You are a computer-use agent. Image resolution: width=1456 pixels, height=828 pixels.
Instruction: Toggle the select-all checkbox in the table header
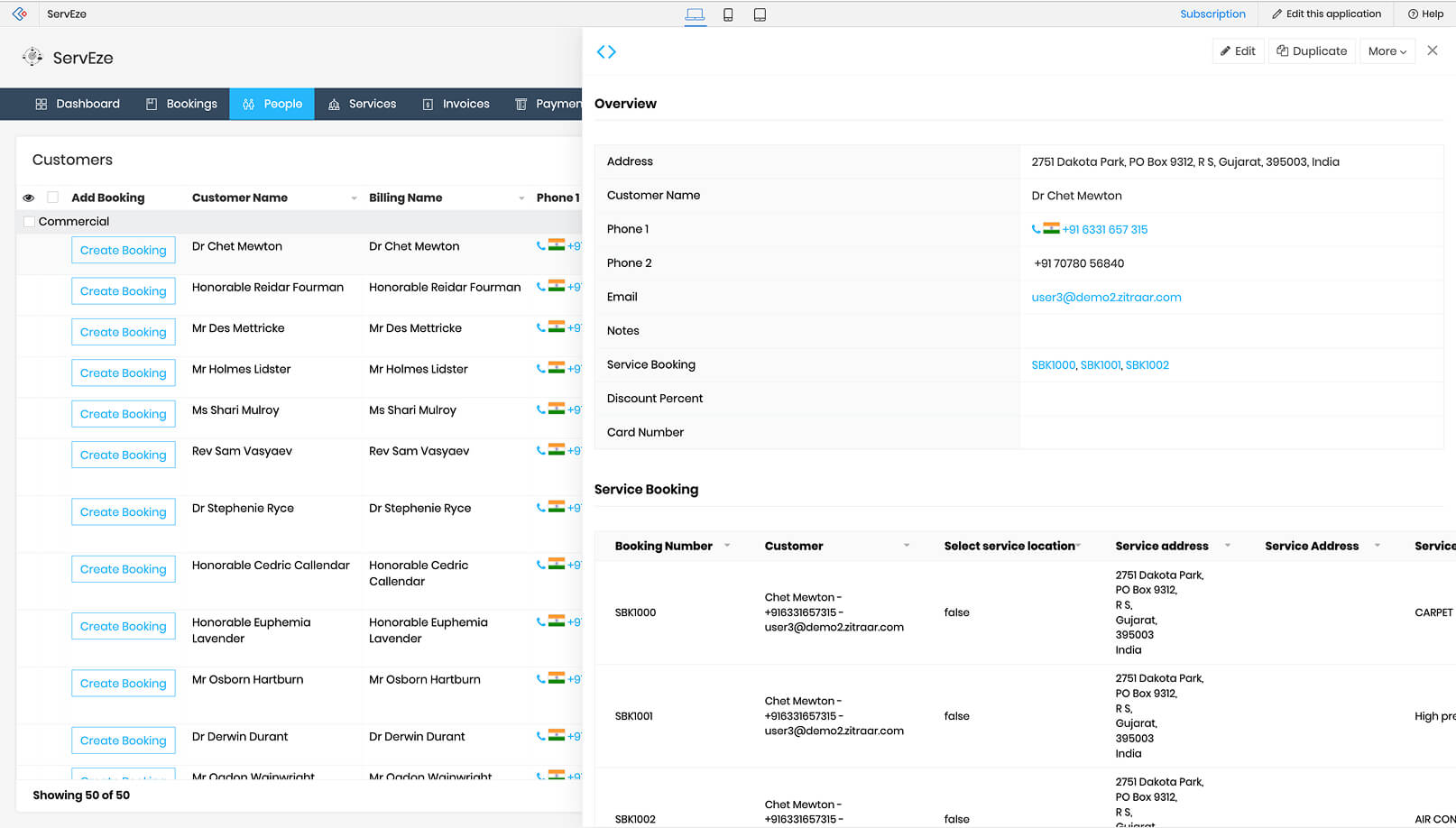pyautogui.click(x=52, y=197)
